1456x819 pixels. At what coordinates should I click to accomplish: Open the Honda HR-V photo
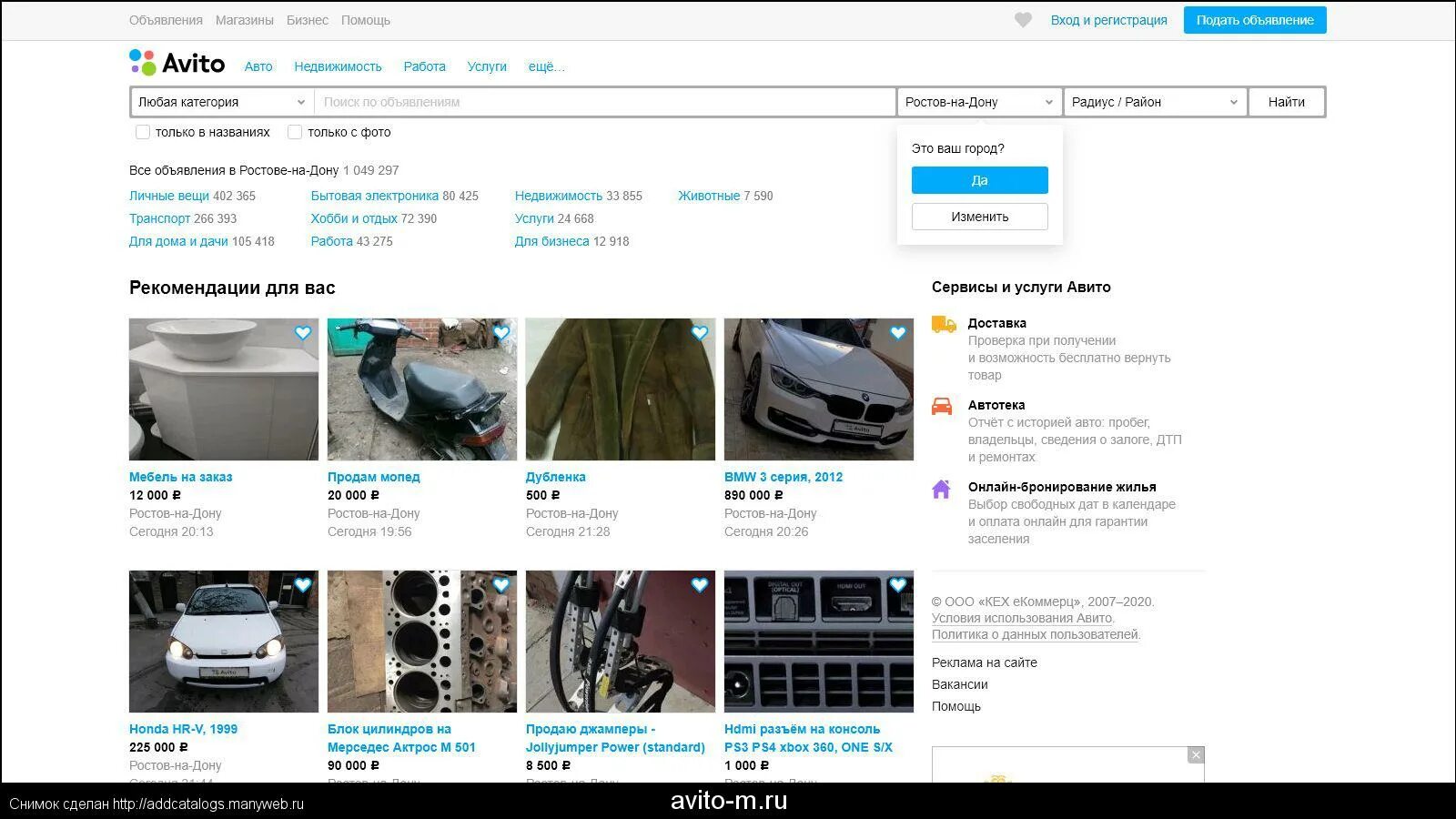(224, 642)
